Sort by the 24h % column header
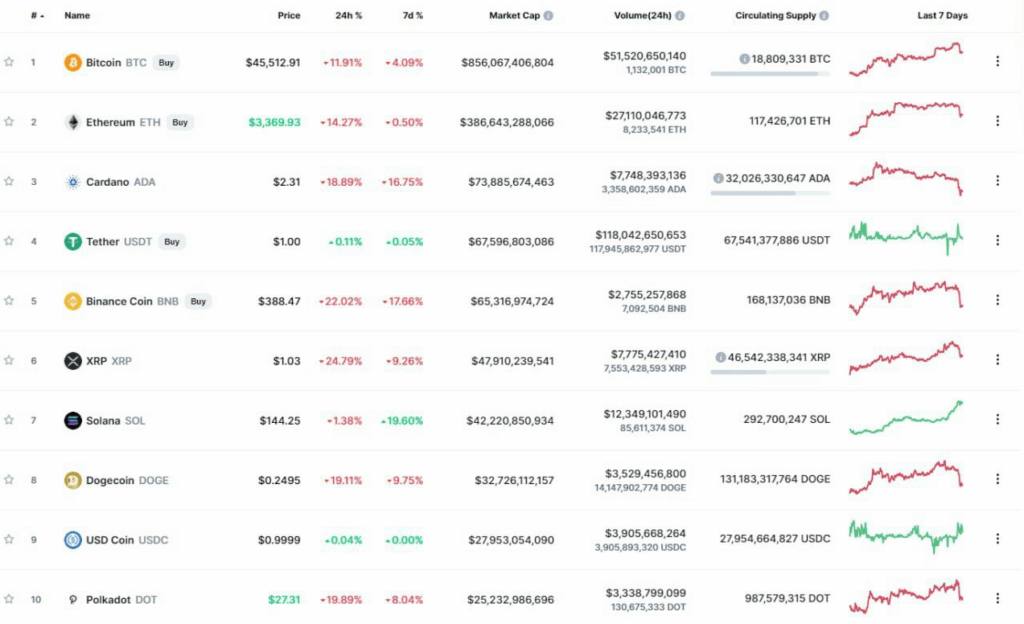 click(x=349, y=16)
